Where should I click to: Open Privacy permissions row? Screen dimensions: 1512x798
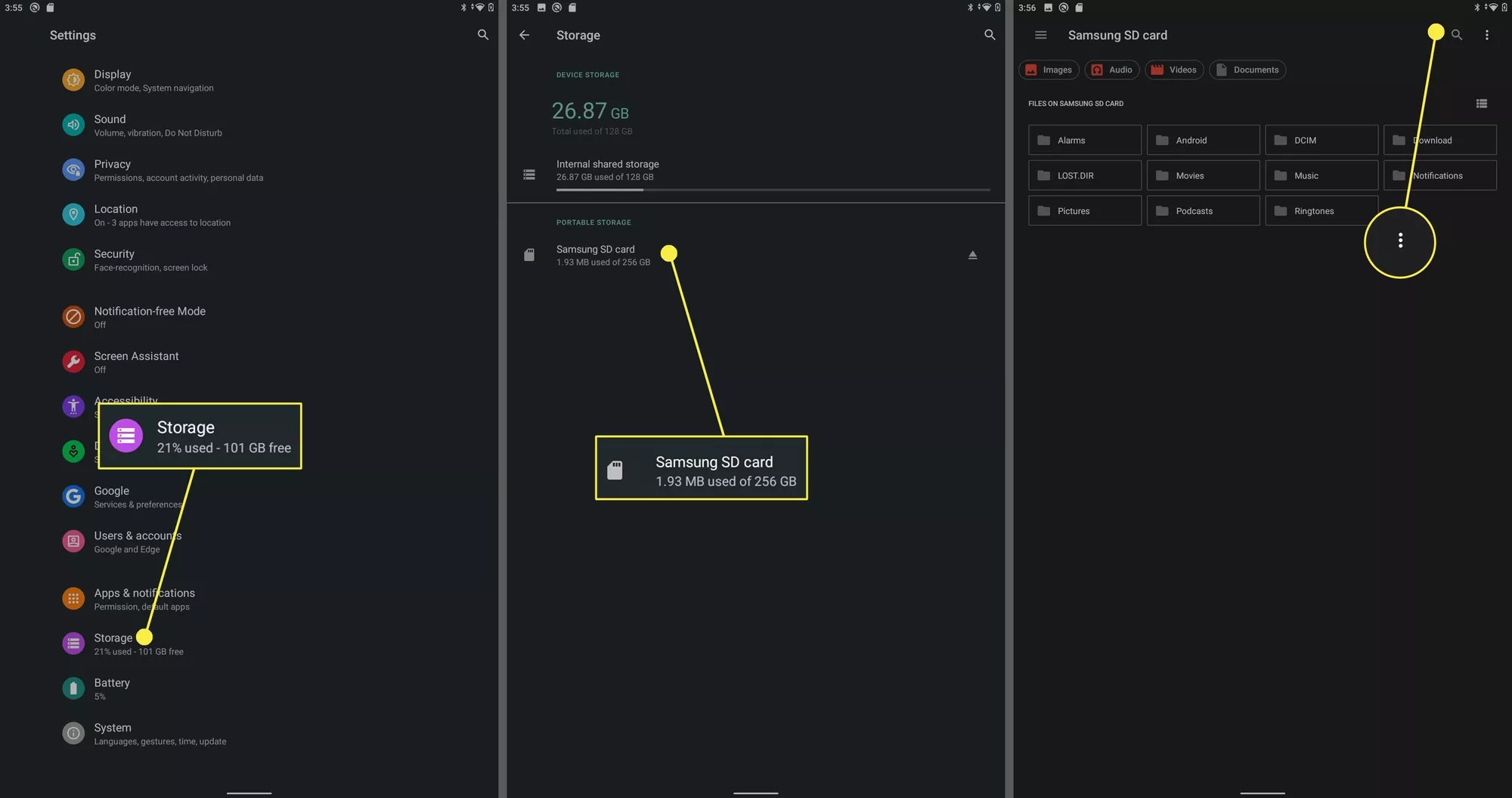(249, 170)
